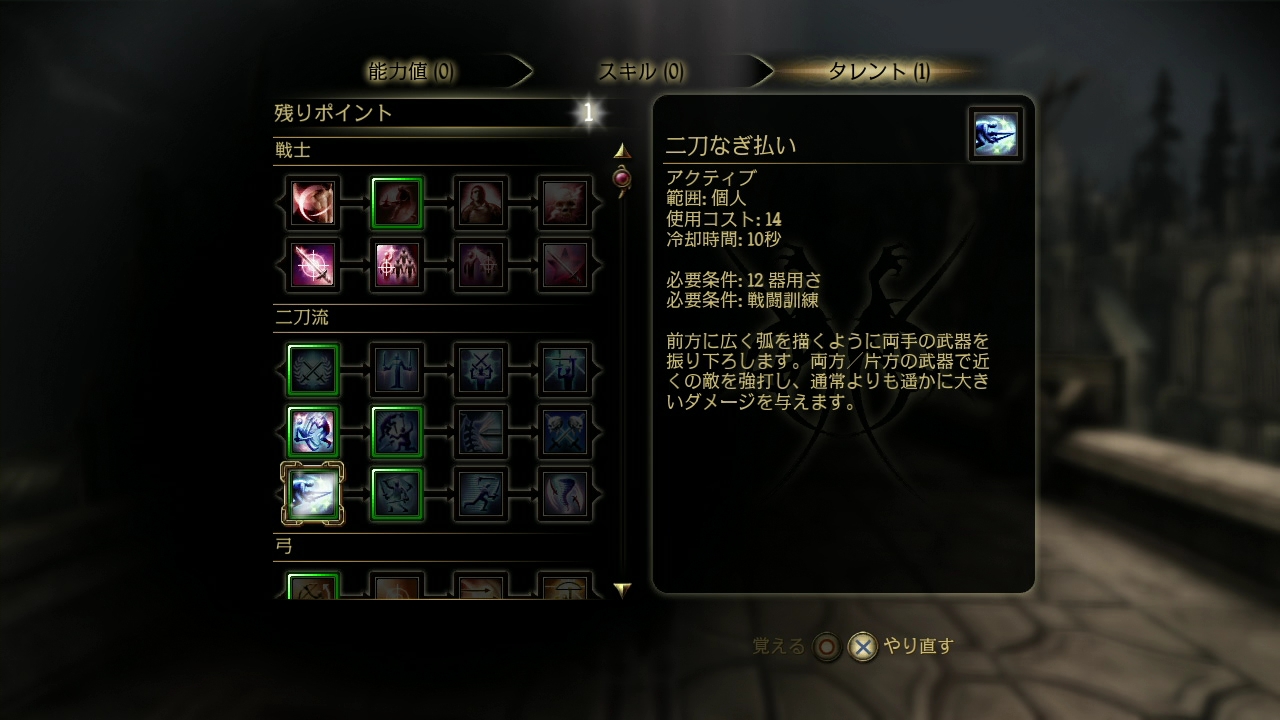Click the scroll up arrow of talent list
The image size is (1280, 720).
622,151
